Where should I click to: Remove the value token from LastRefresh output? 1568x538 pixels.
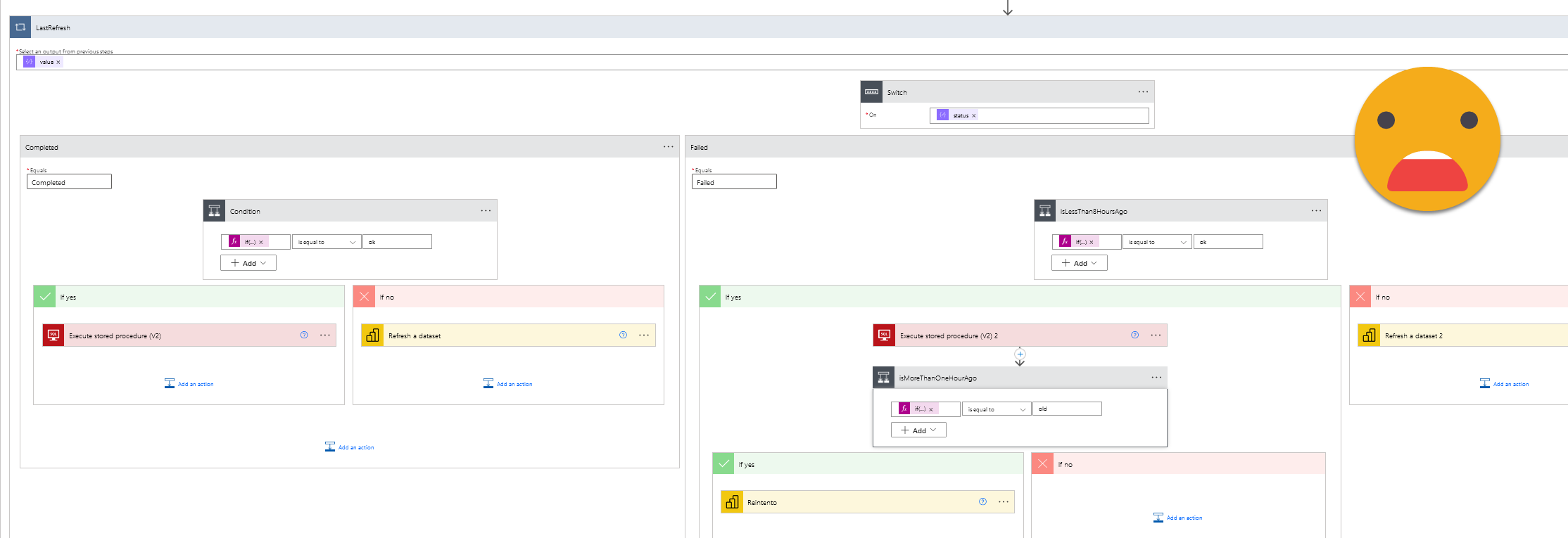tap(58, 63)
